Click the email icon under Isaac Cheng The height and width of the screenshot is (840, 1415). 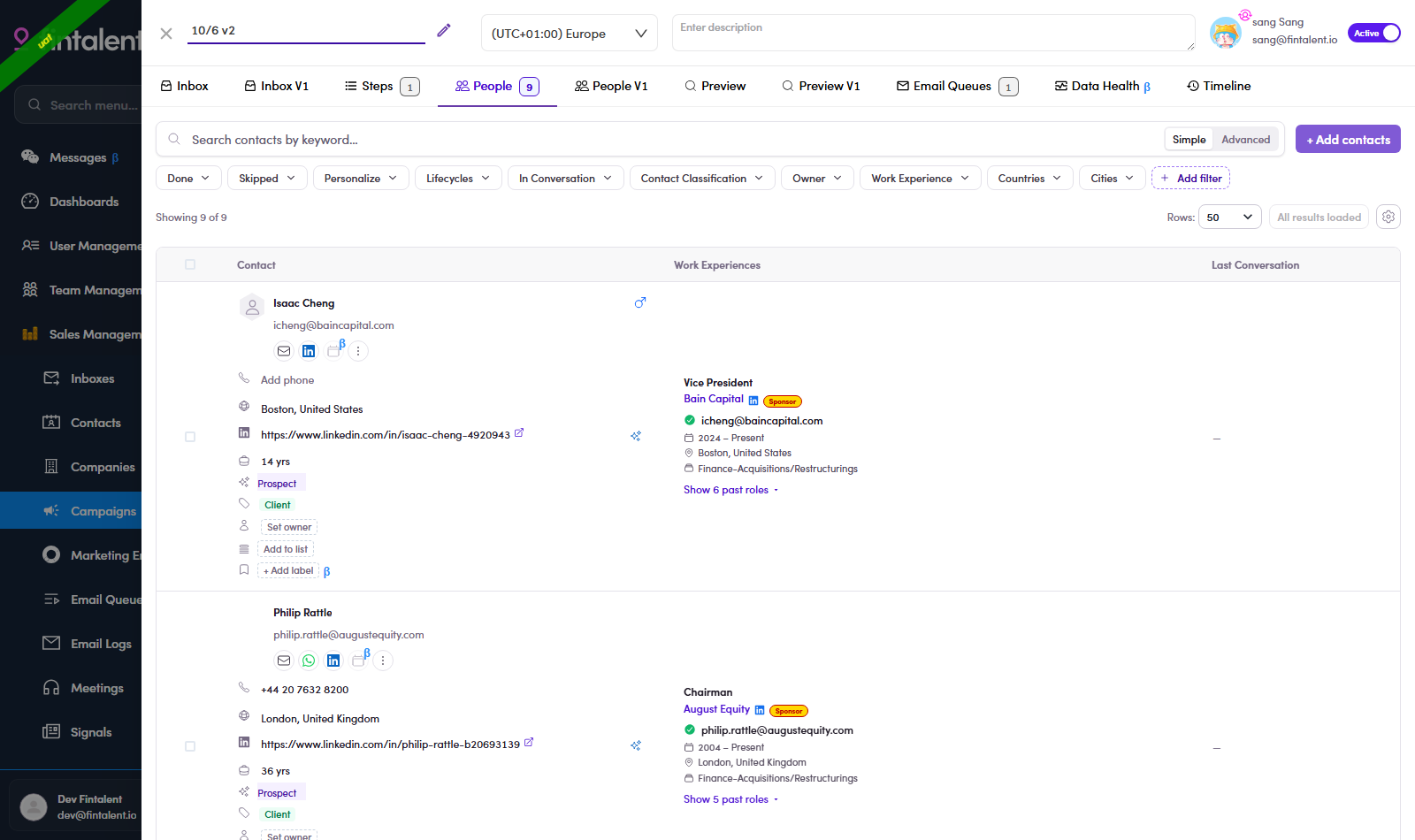[284, 351]
